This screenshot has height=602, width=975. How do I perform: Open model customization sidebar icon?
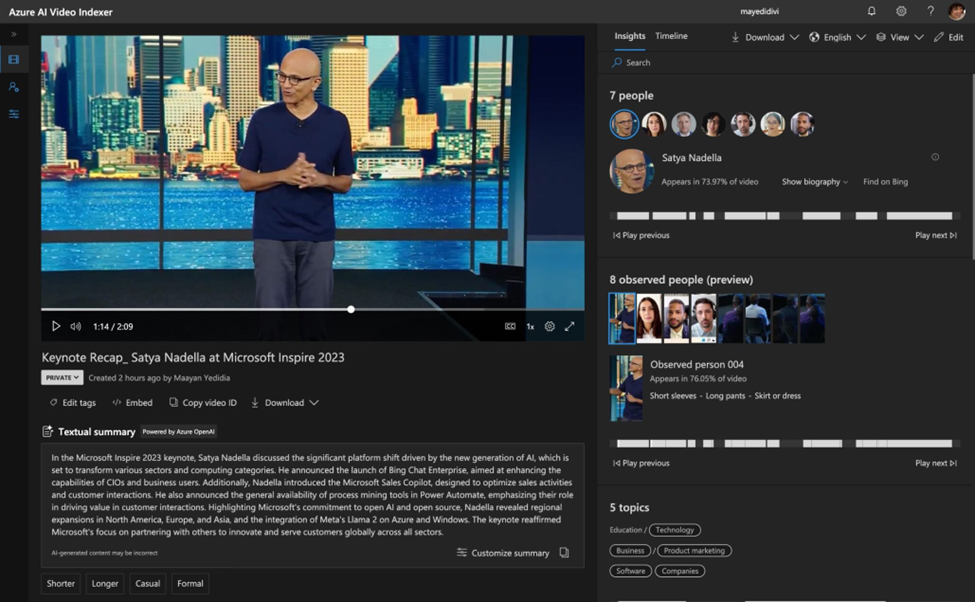14,114
